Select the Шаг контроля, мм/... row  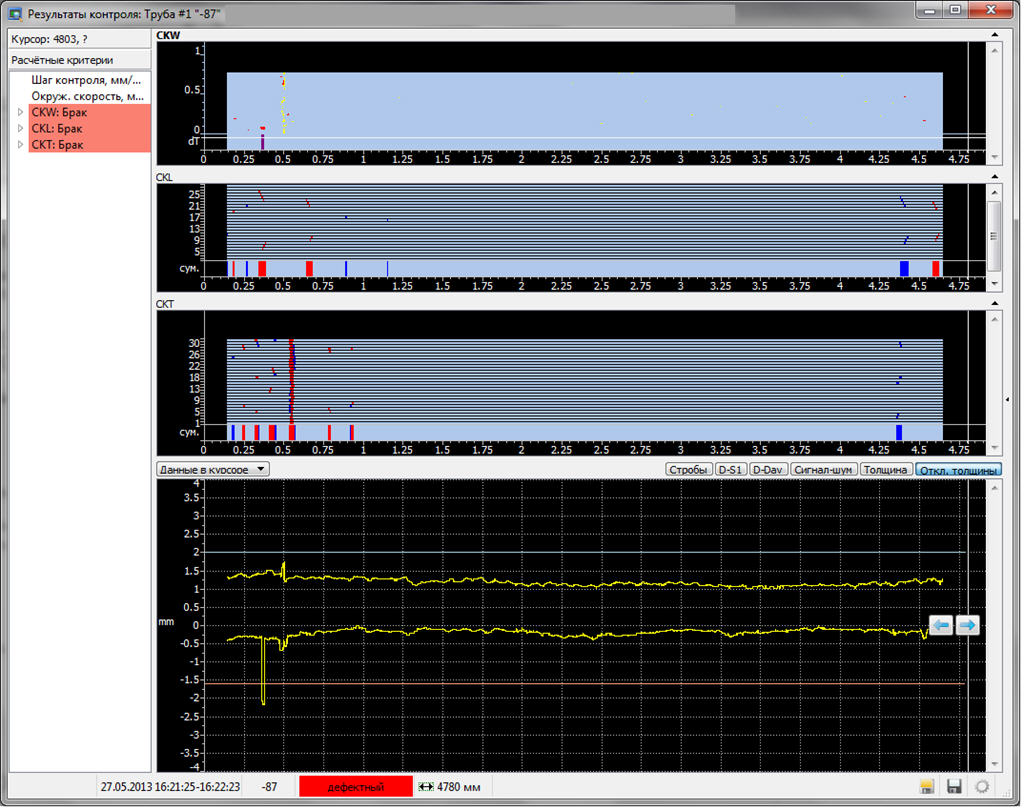pos(87,80)
